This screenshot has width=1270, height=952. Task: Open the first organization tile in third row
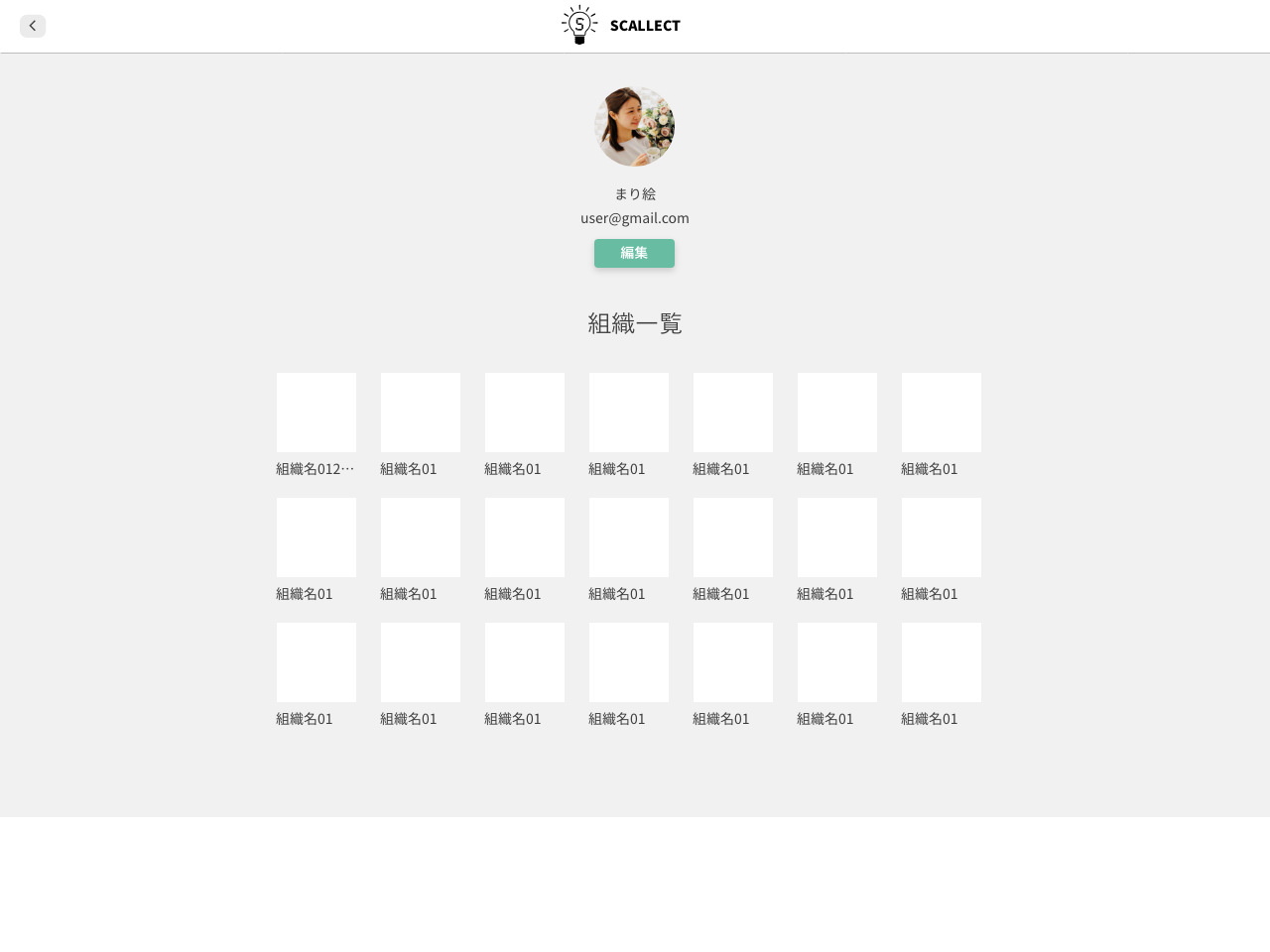(317, 662)
